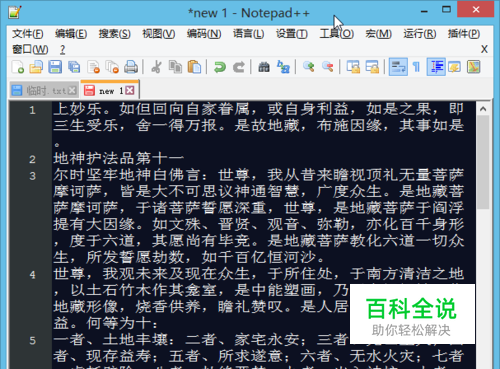The image size is (500, 369).
Task: Open a file via folder icon
Action: [x=36, y=67]
